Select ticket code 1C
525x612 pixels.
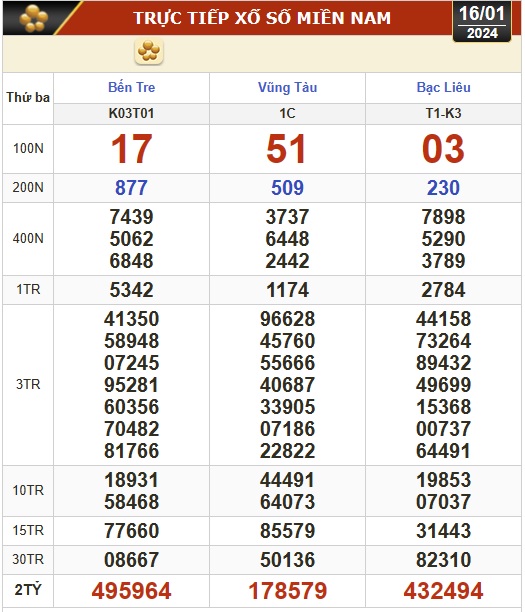coord(287,113)
